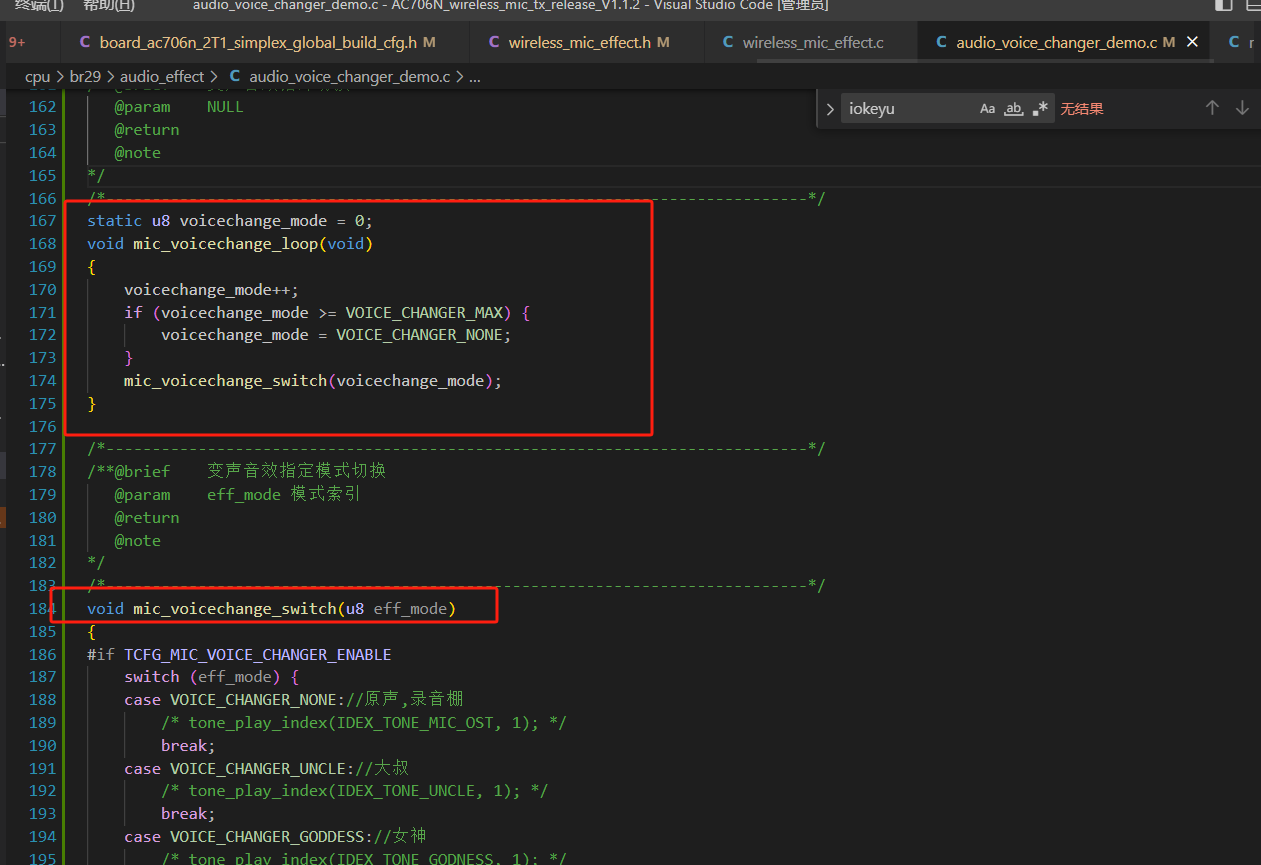The width and height of the screenshot is (1261, 865).
Task: Toggle primary sidebar layout icon
Action: point(1224,5)
